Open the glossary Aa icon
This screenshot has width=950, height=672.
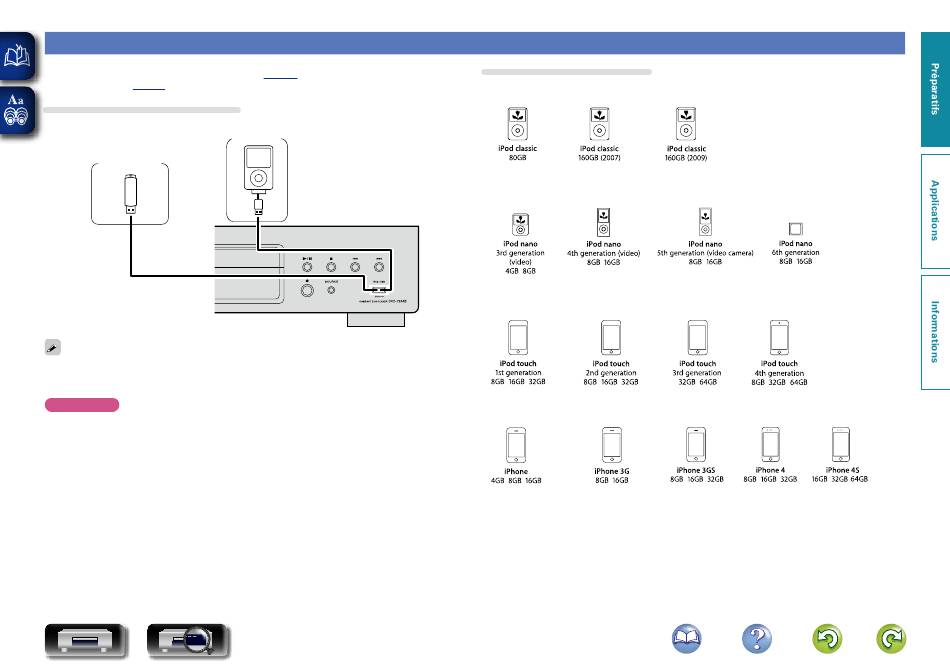click(x=17, y=111)
